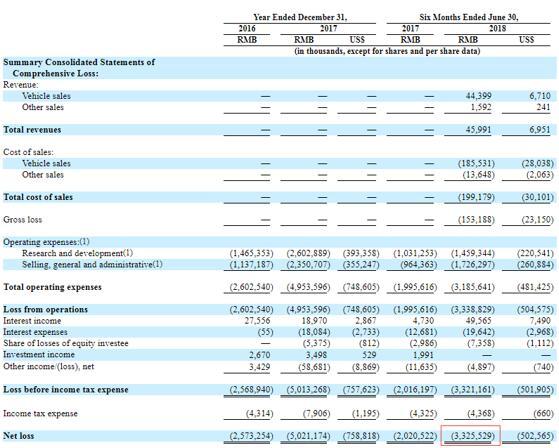Click Vehicle sales revenue 44,399
This screenshot has height=448, width=559.
[x=478, y=96]
